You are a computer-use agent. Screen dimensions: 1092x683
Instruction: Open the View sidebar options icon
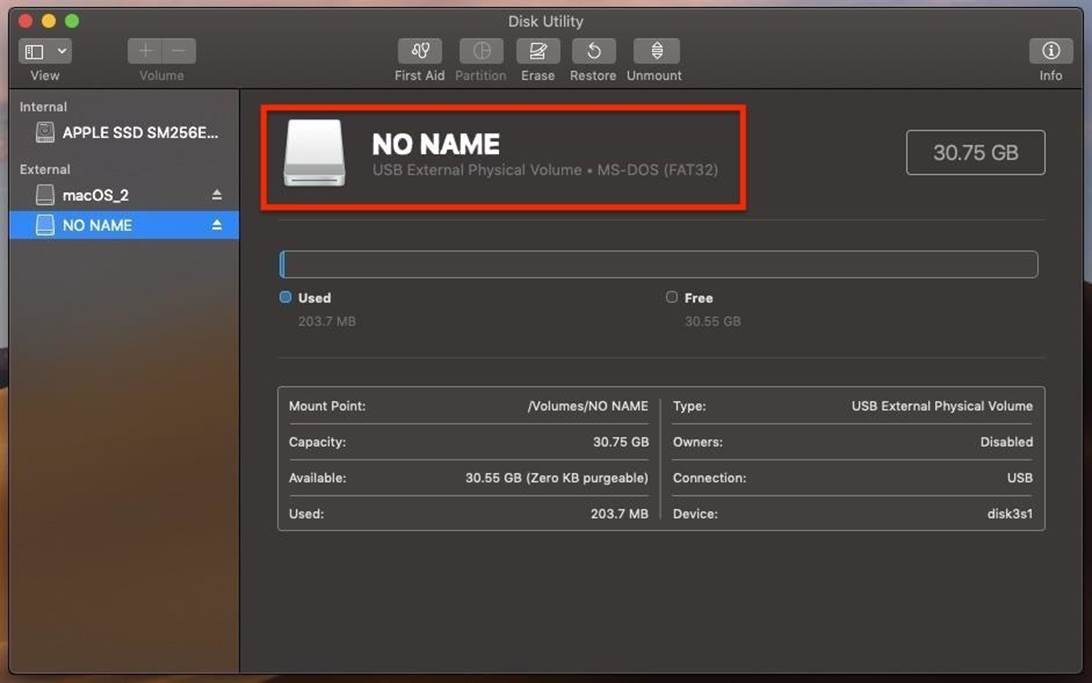pyautogui.click(x=34, y=52)
